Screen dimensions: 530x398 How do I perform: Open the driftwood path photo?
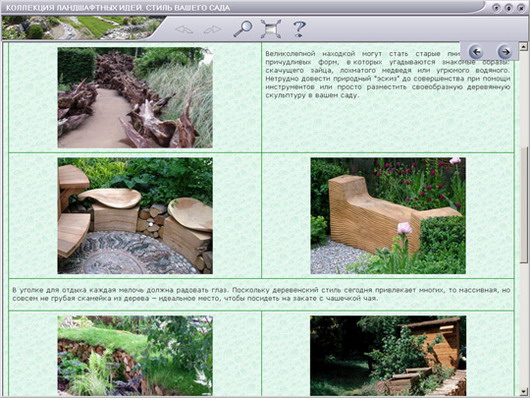[135, 98]
